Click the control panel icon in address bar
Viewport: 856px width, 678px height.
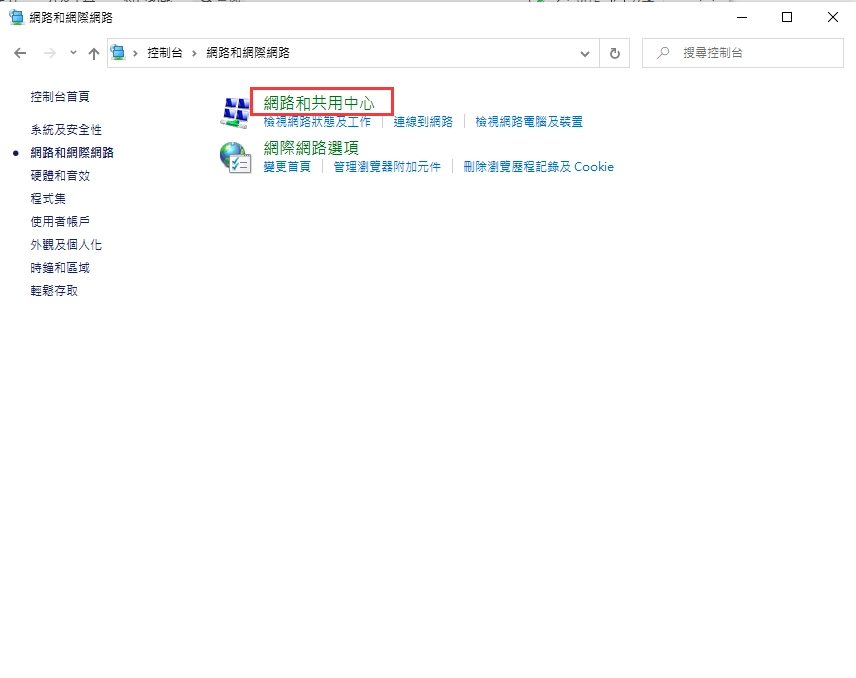tap(119, 53)
